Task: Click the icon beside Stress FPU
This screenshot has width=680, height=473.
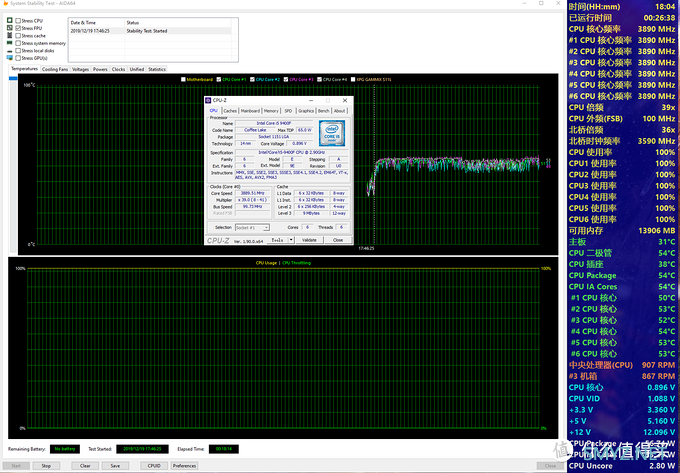Action: point(11,28)
